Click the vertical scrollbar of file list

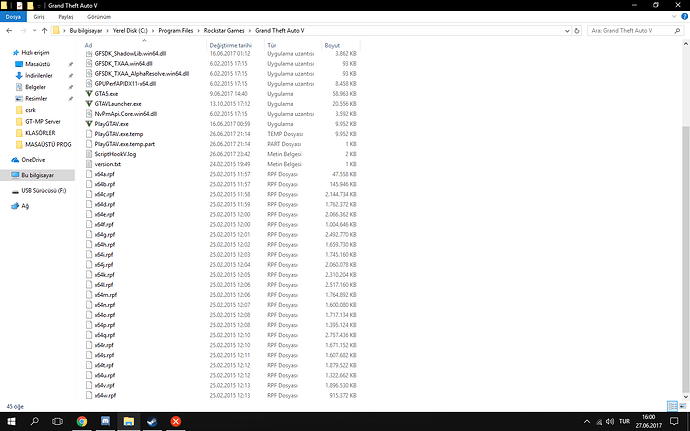click(686, 260)
